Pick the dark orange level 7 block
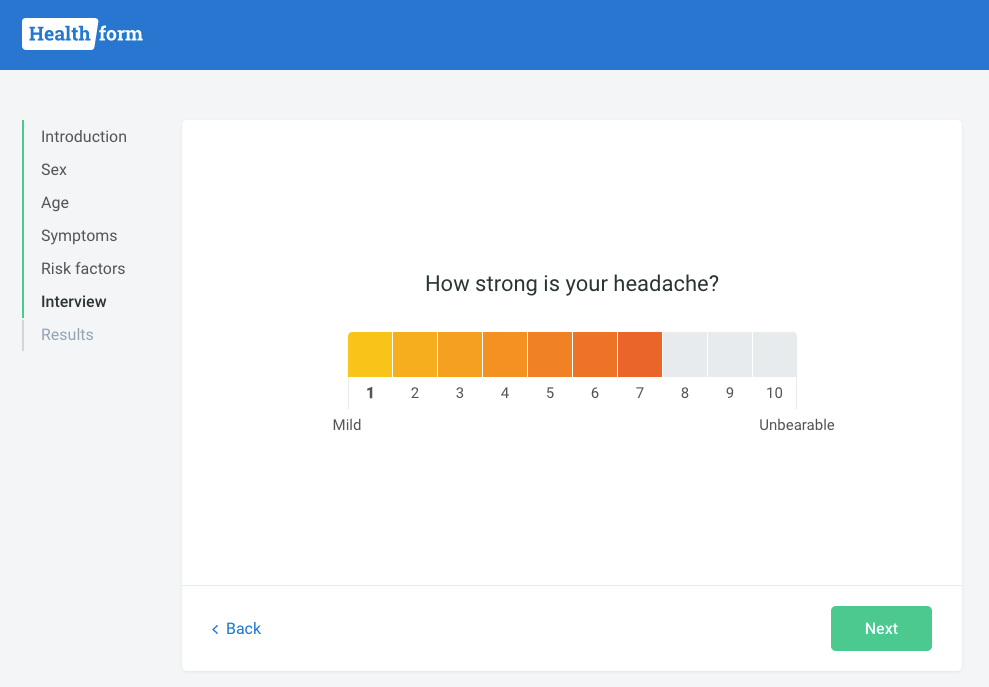Viewport: 989px width, 687px height. (640, 355)
